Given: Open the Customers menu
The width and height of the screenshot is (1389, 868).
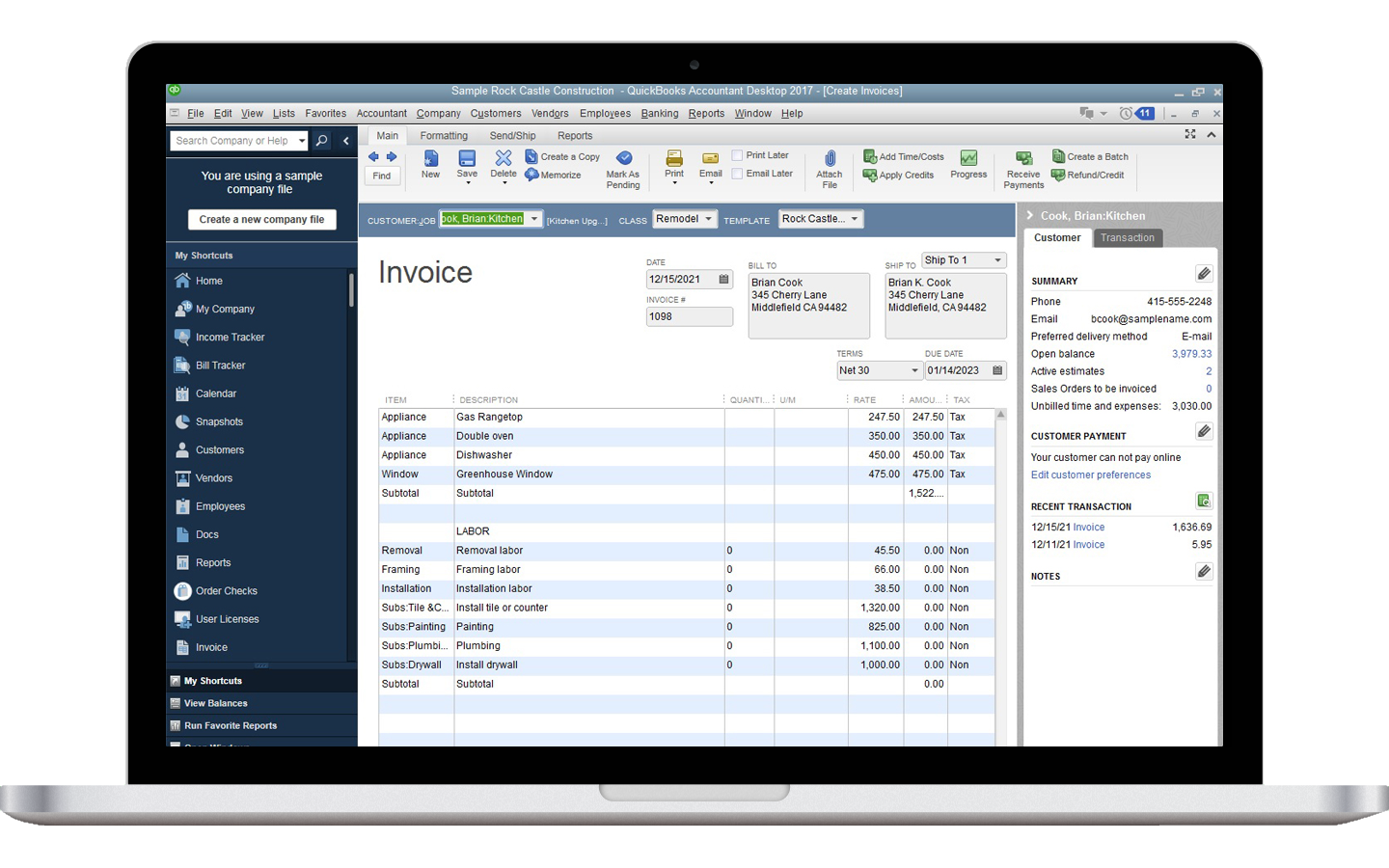Looking at the screenshot, I should 496,114.
